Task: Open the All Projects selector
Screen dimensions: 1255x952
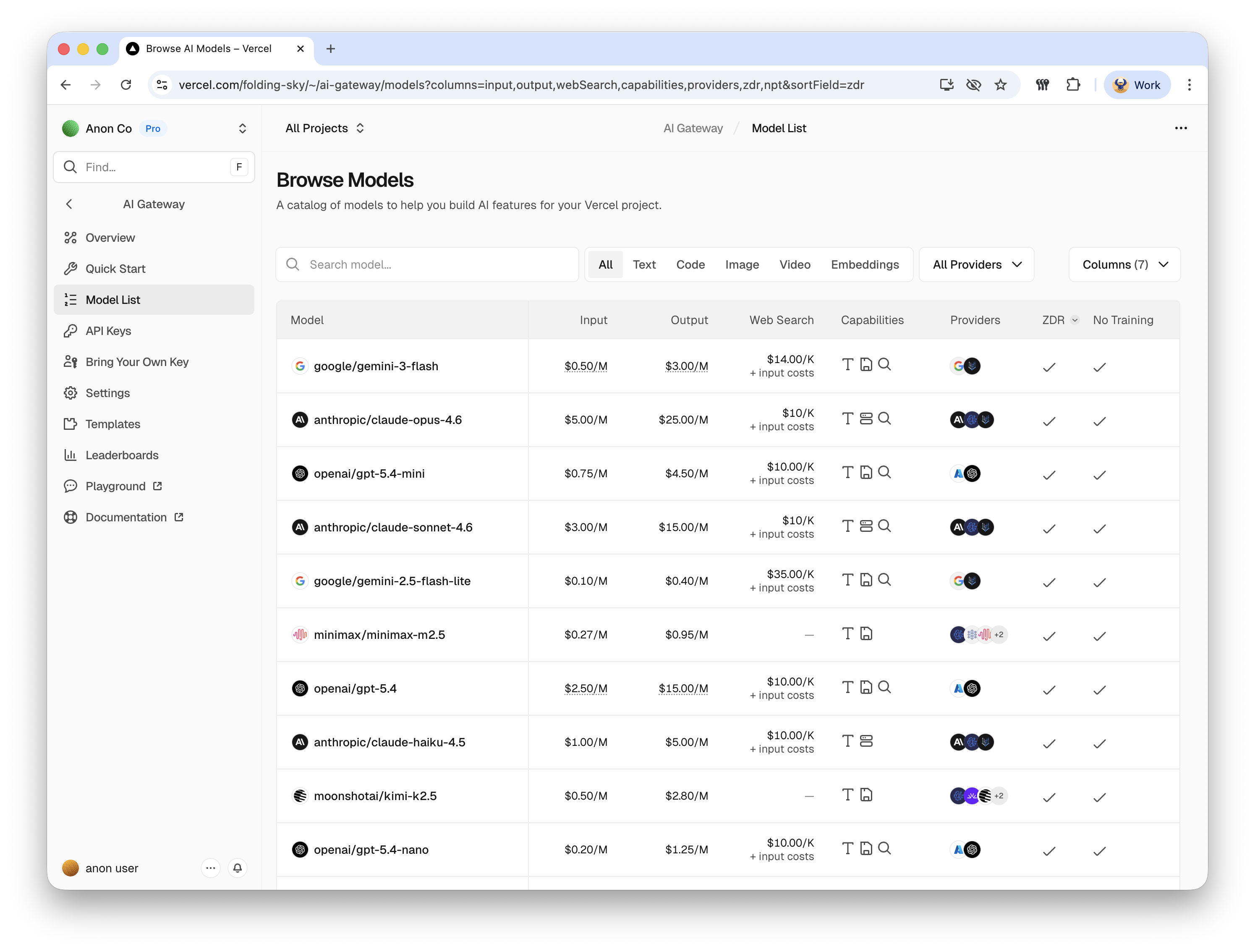Action: [x=324, y=128]
